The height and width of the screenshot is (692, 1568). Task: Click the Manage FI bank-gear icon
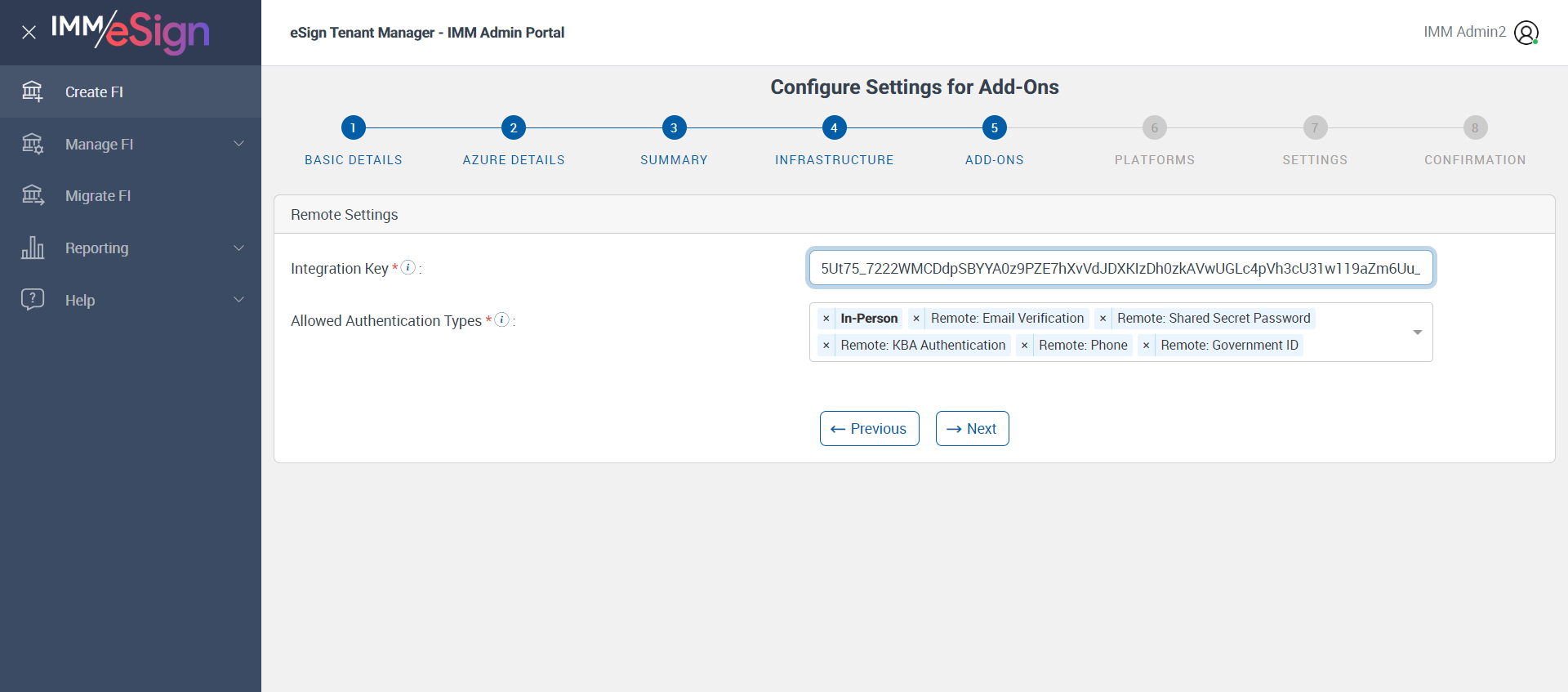[33, 144]
